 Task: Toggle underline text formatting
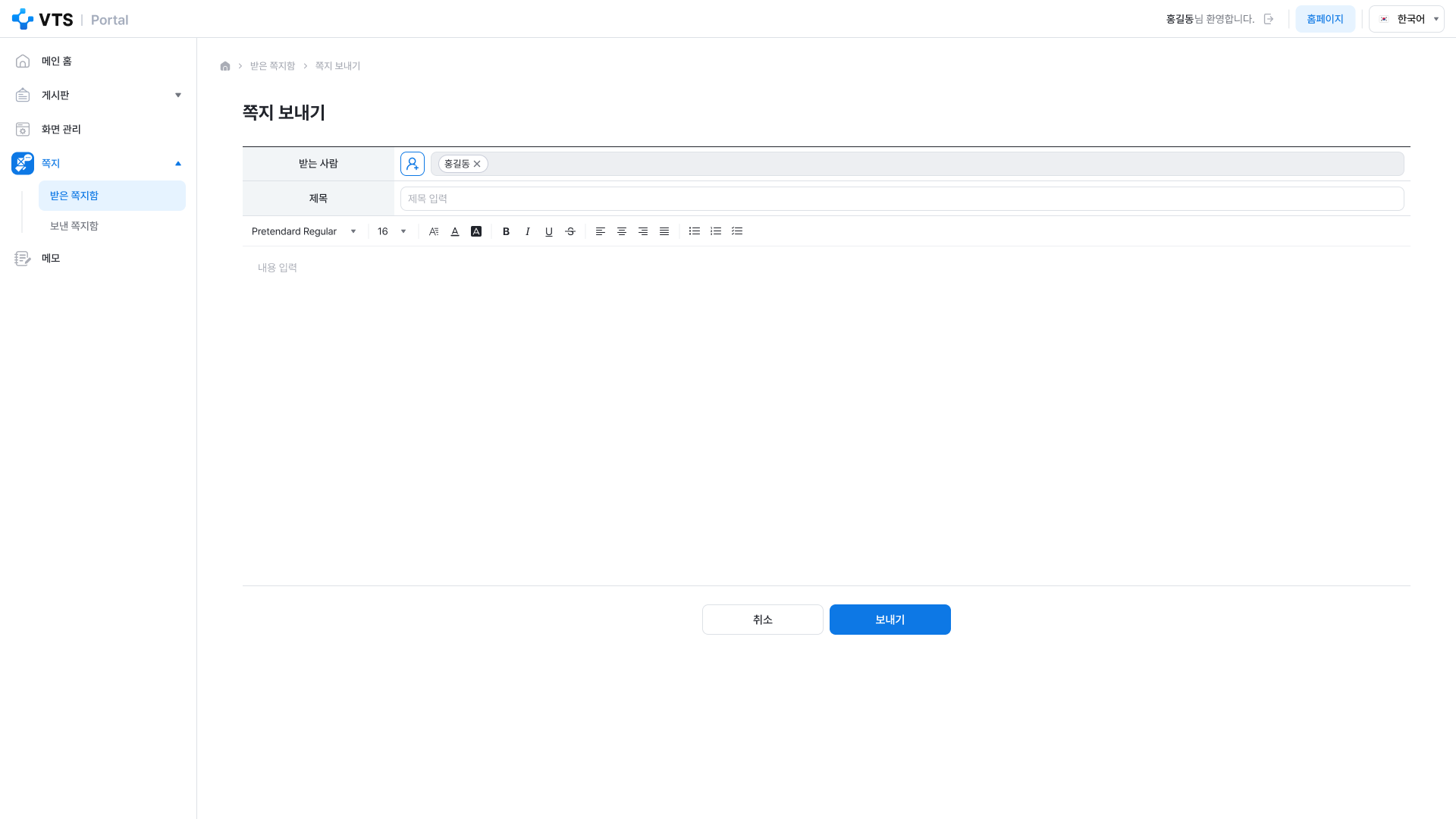click(x=549, y=231)
